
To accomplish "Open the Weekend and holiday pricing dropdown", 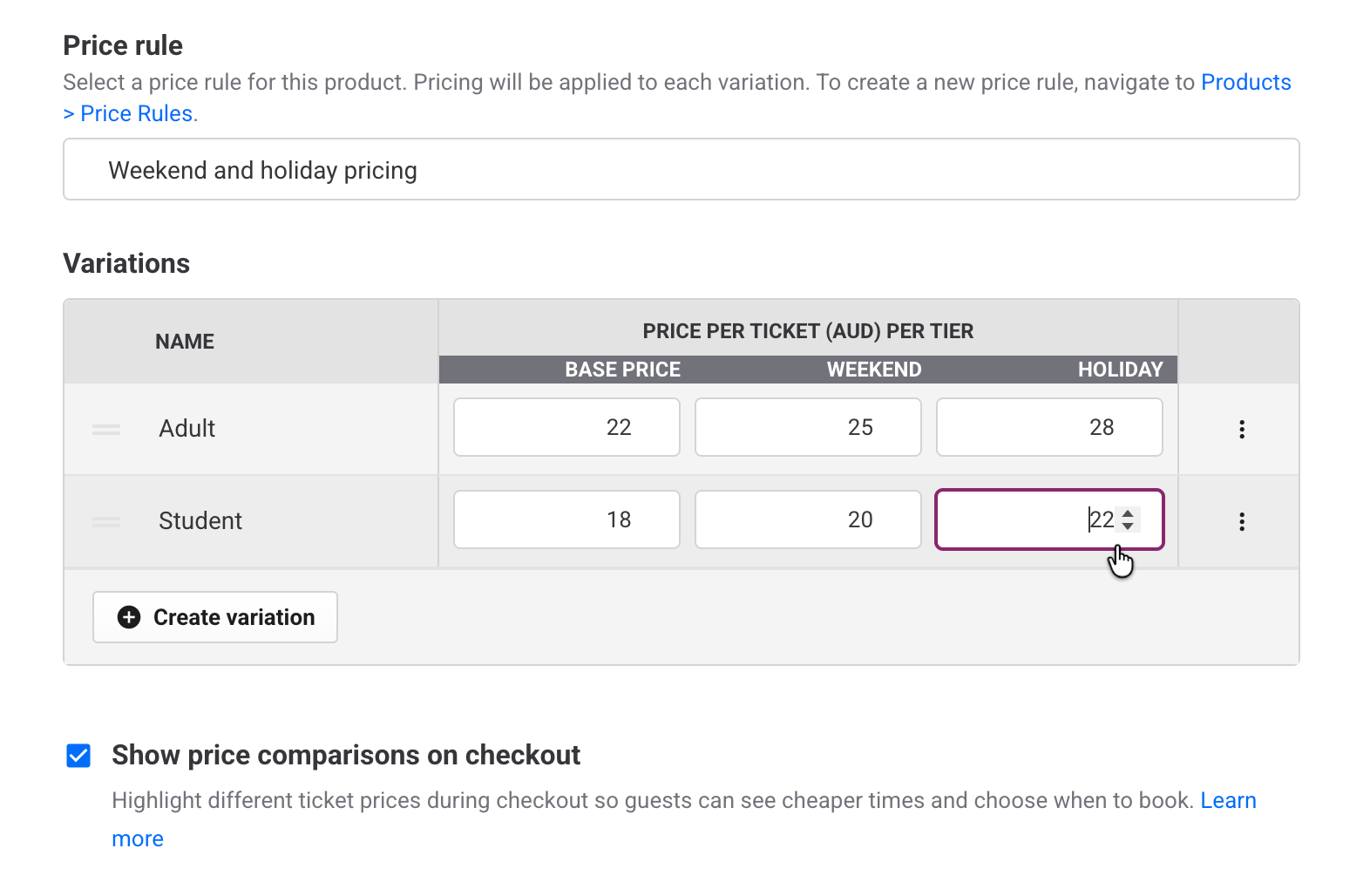I will tap(681, 170).
